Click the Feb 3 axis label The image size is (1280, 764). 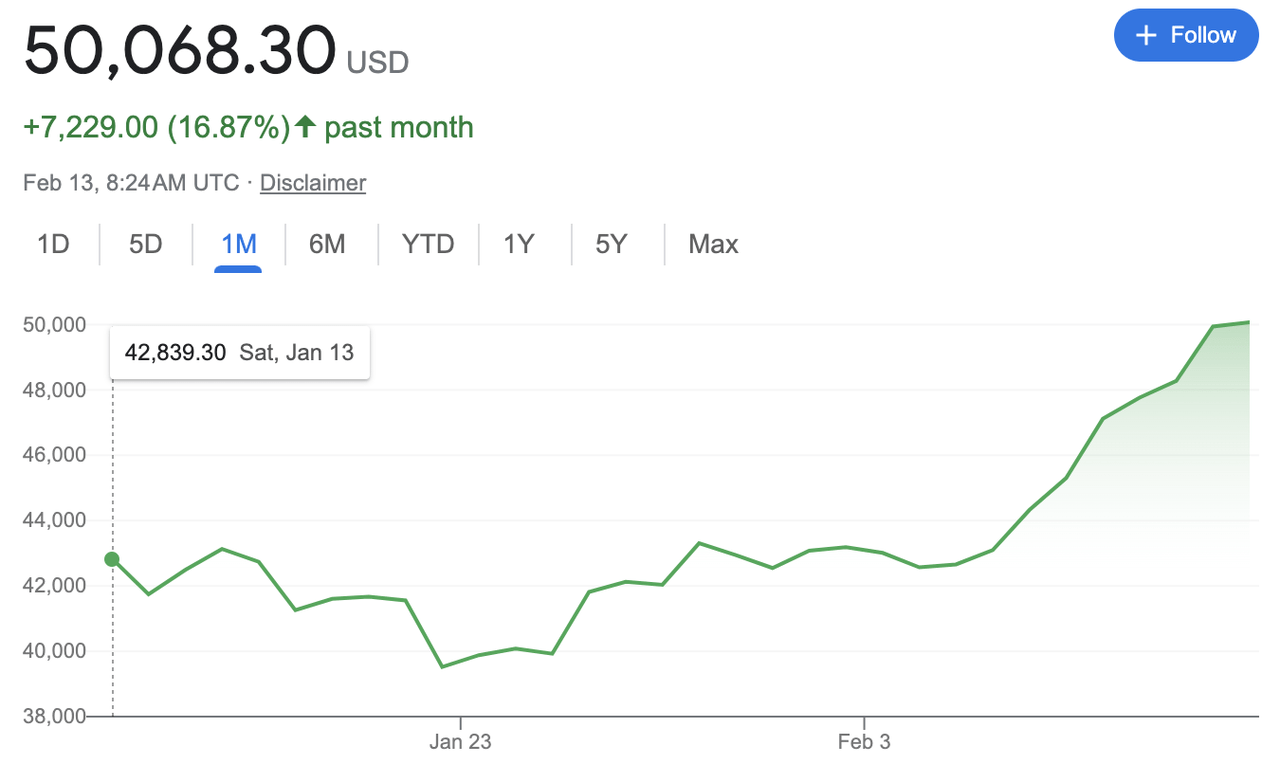[863, 741]
